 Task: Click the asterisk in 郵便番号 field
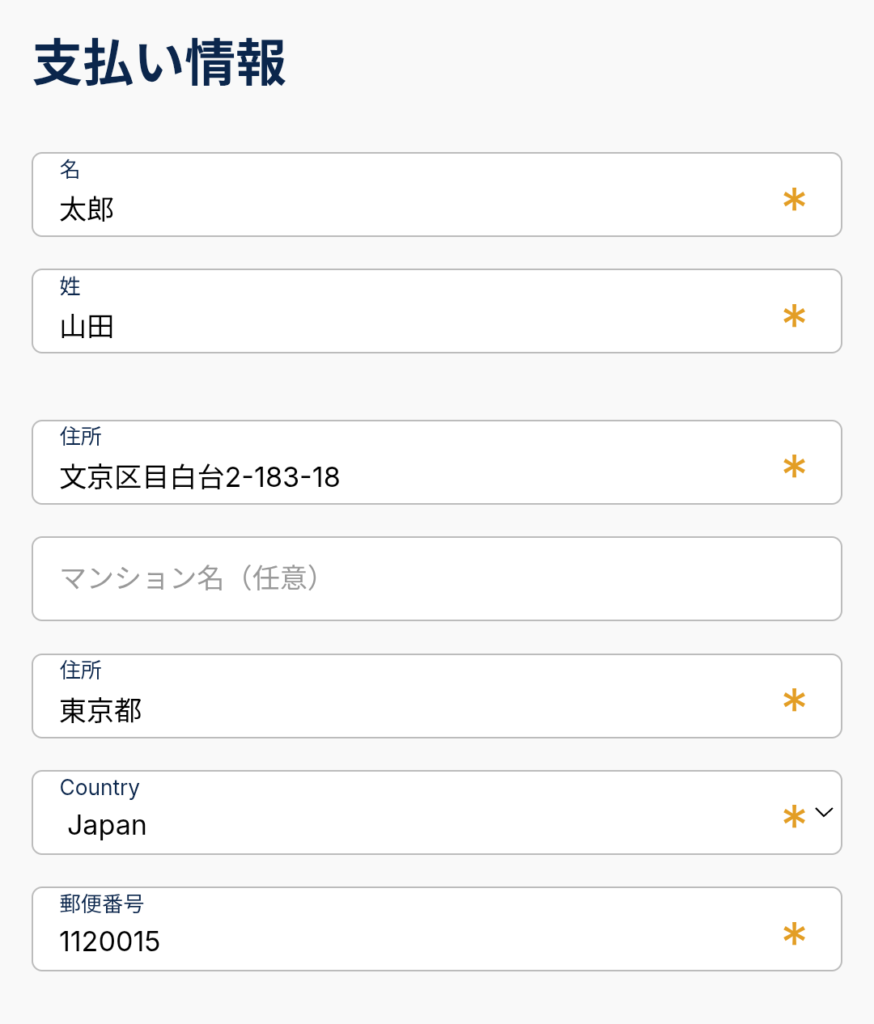coord(794,934)
